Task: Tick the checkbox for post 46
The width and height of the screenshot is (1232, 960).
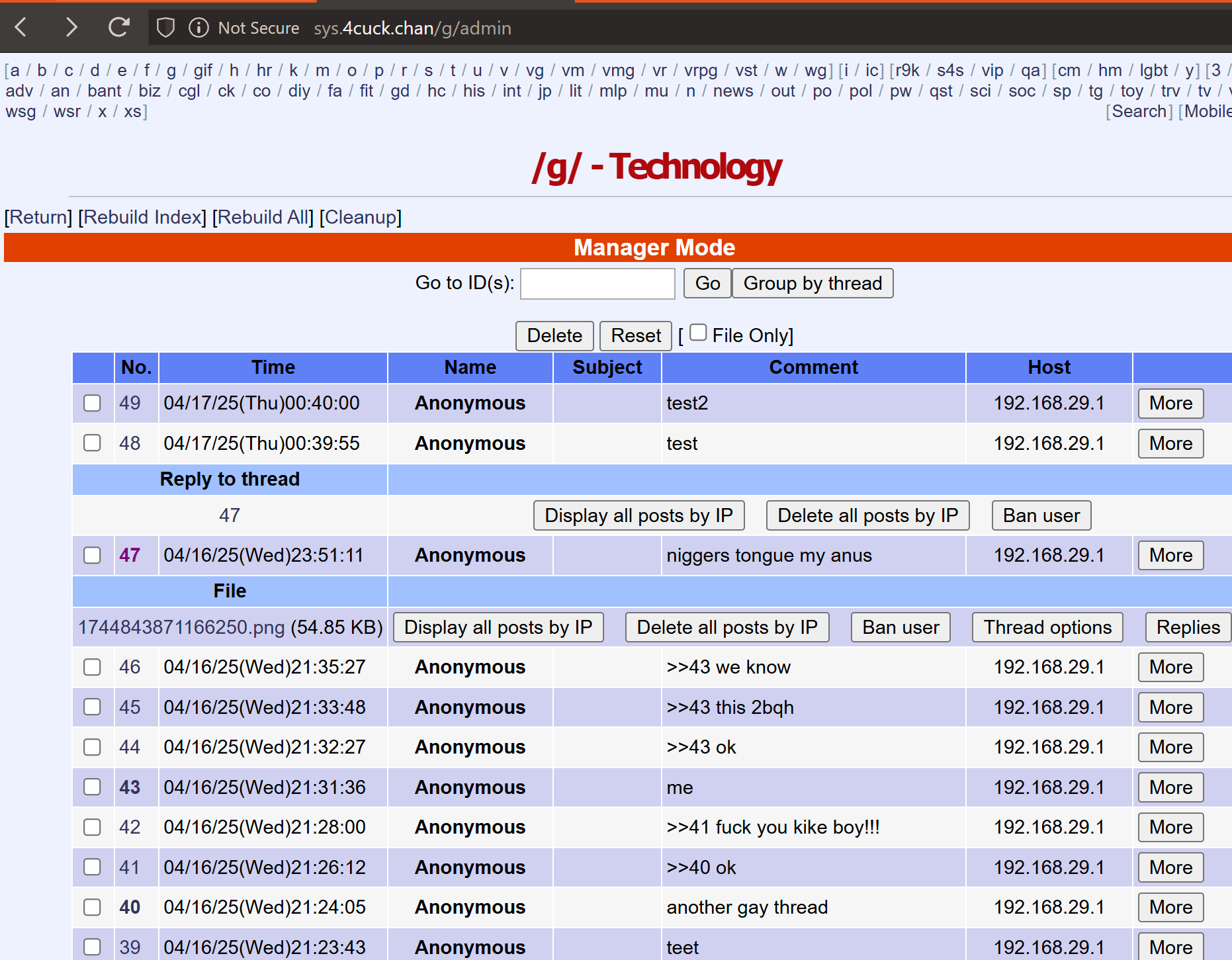Action: tap(92, 667)
